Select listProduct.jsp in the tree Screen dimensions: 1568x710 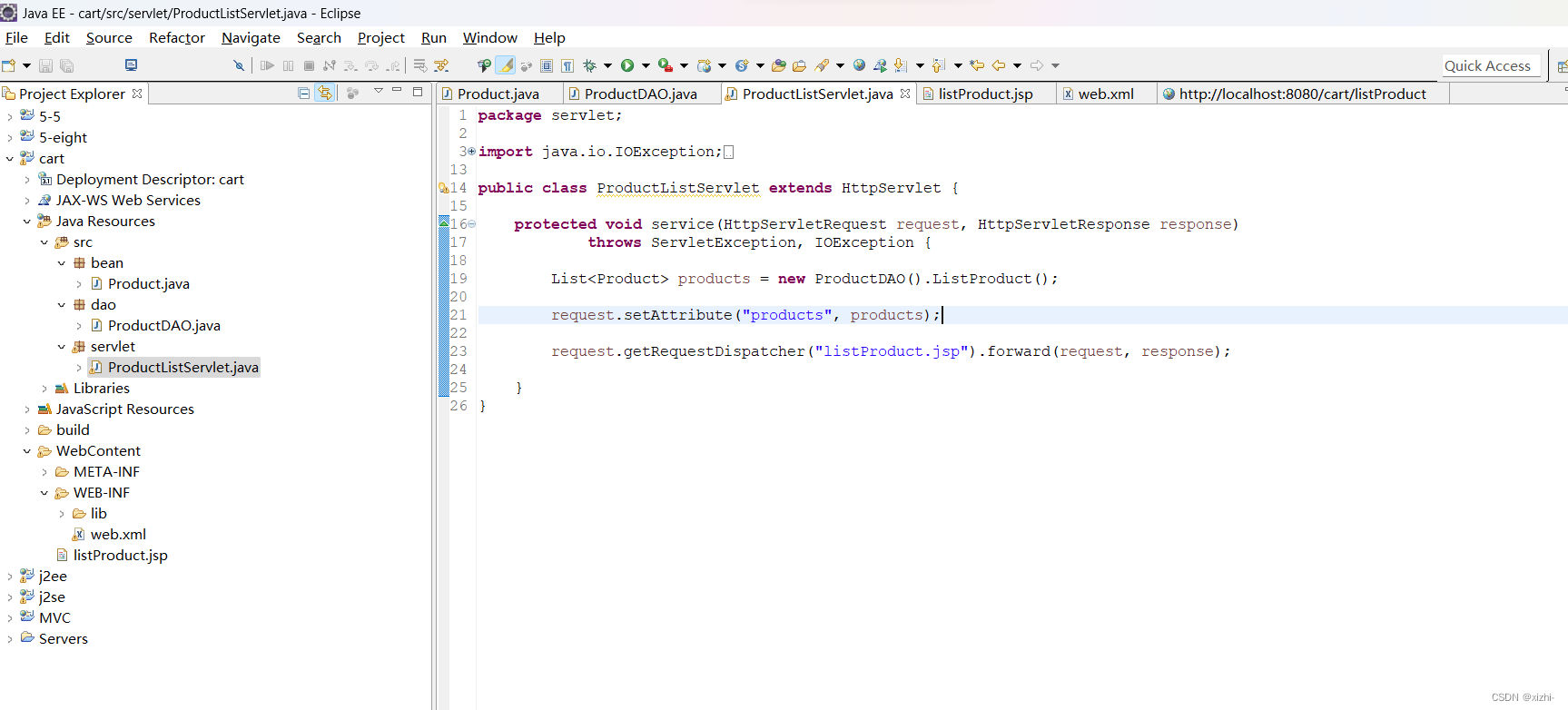click(120, 556)
